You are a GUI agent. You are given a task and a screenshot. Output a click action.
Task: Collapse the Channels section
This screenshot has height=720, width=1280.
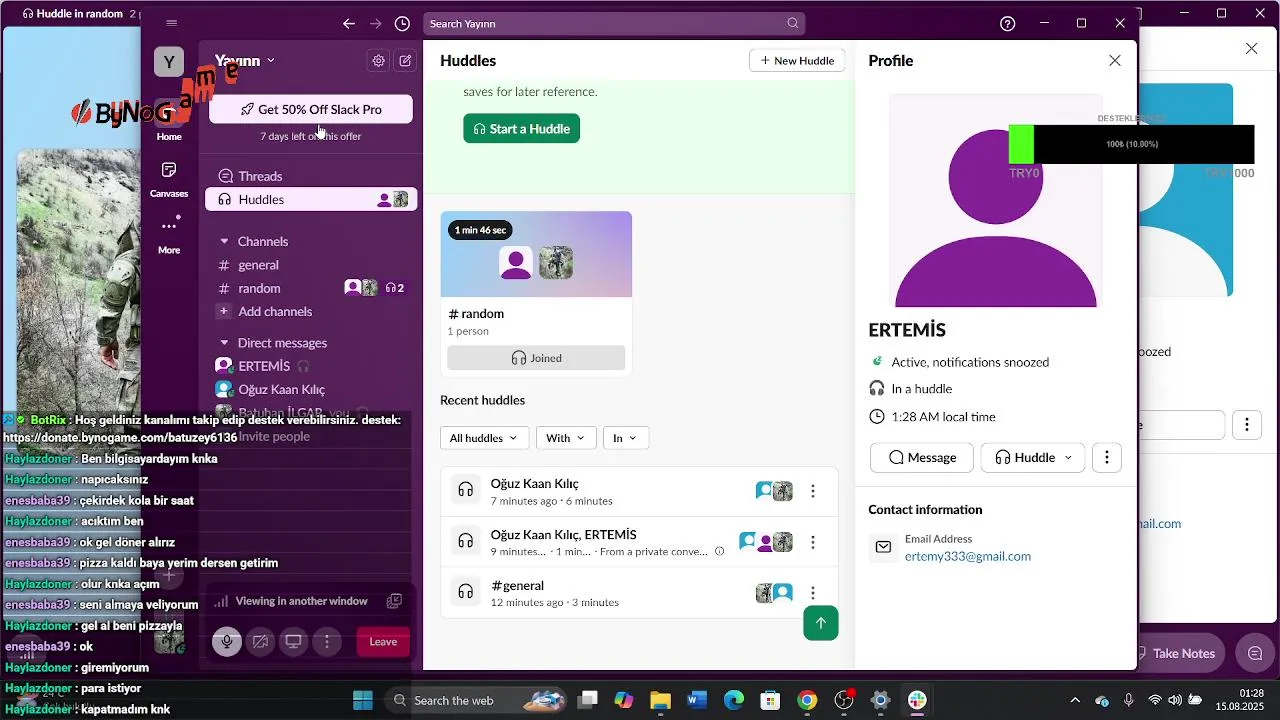coord(224,241)
